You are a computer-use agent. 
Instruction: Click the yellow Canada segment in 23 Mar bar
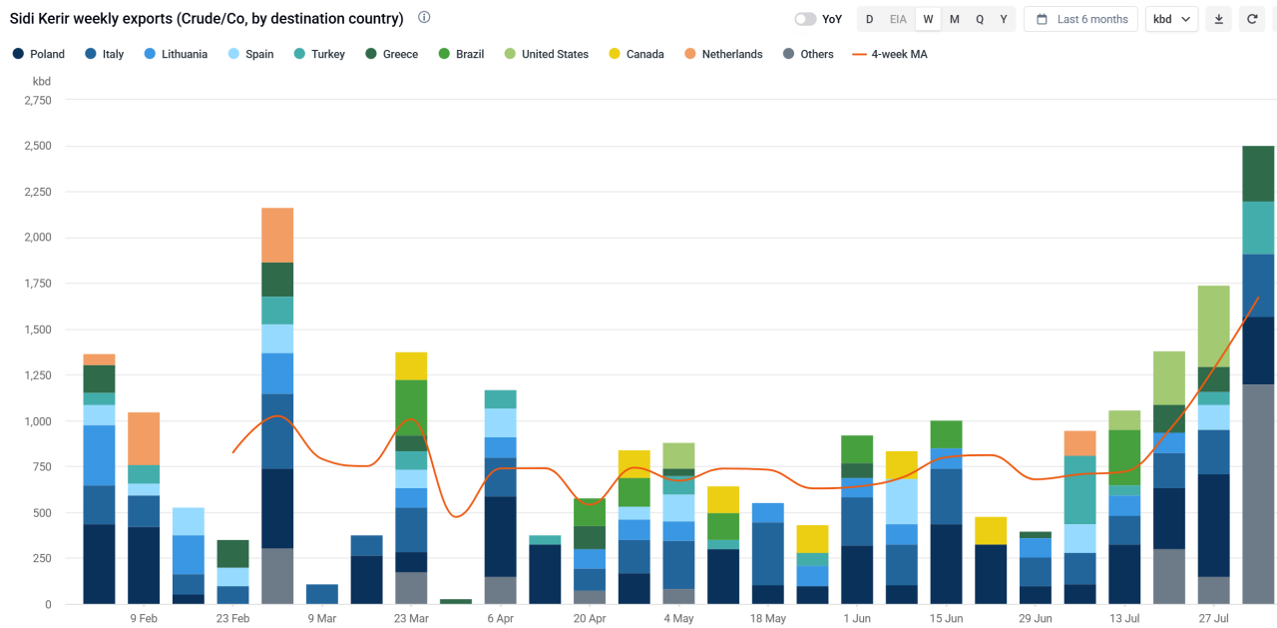point(411,366)
